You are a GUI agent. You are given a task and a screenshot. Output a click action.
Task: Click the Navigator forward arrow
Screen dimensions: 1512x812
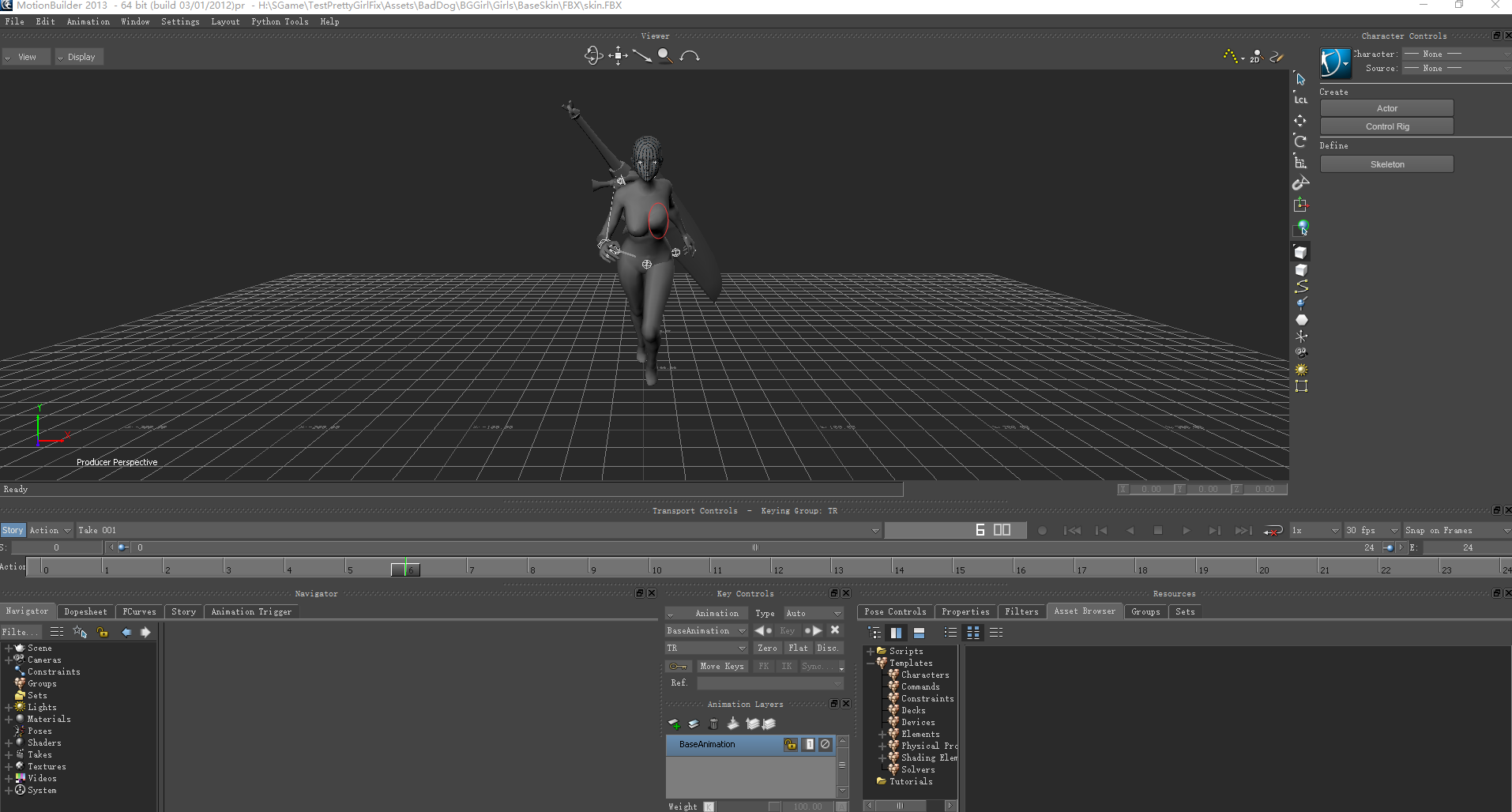pos(145,632)
